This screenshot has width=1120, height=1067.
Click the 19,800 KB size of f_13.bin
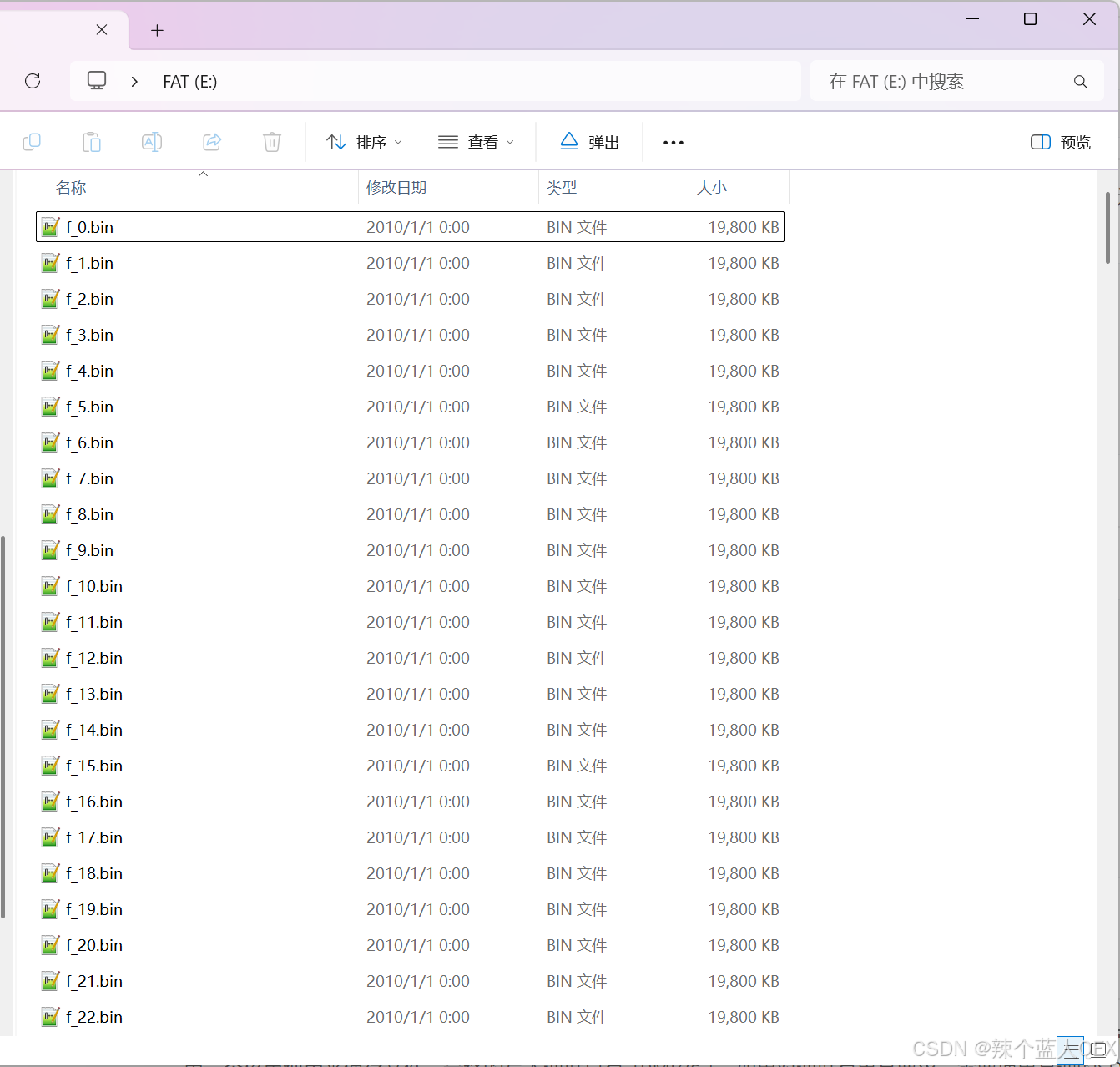coord(744,694)
